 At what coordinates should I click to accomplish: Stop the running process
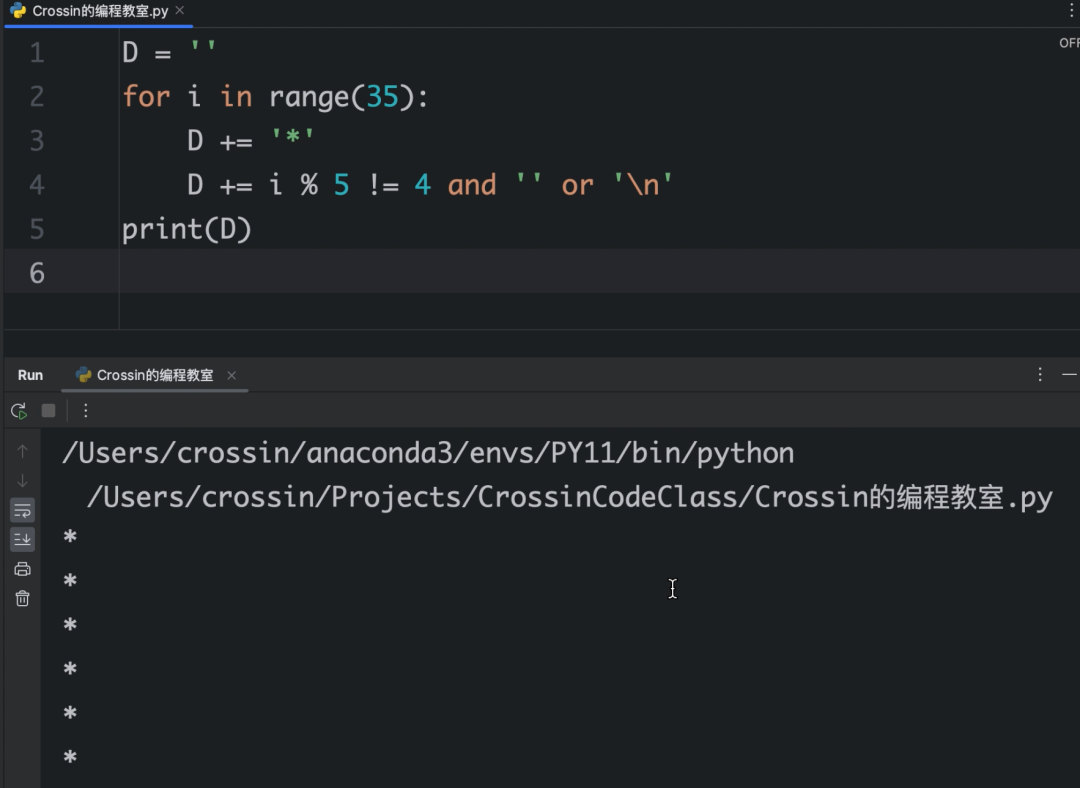[48, 411]
